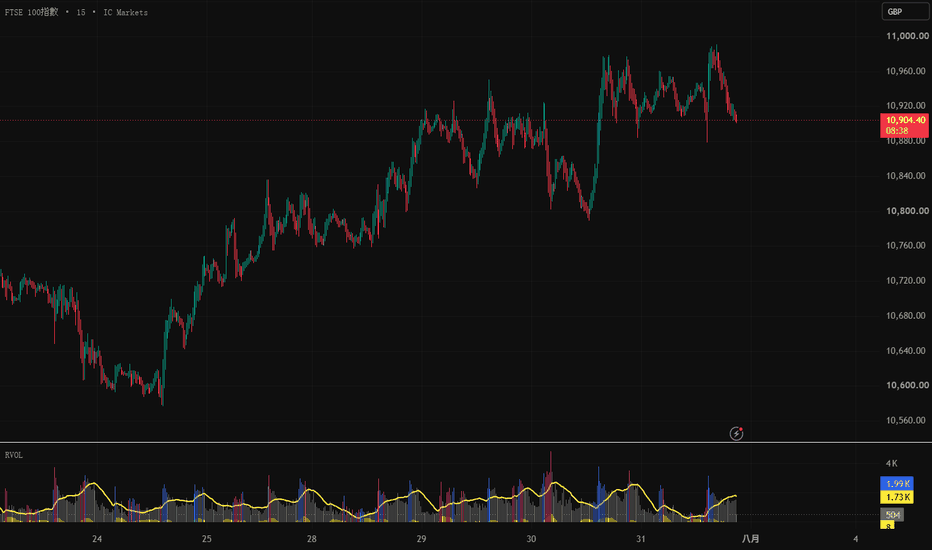Click the lightning bolt realtime icon
932x550 pixels.
736,433
